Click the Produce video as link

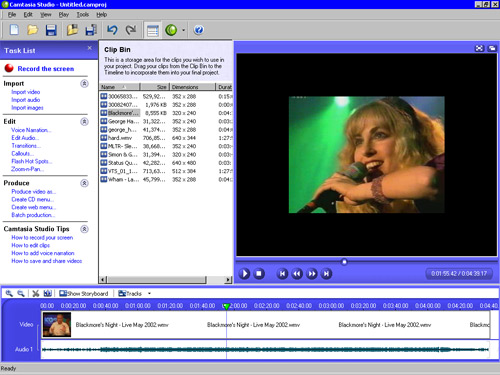[x=34, y=192]
